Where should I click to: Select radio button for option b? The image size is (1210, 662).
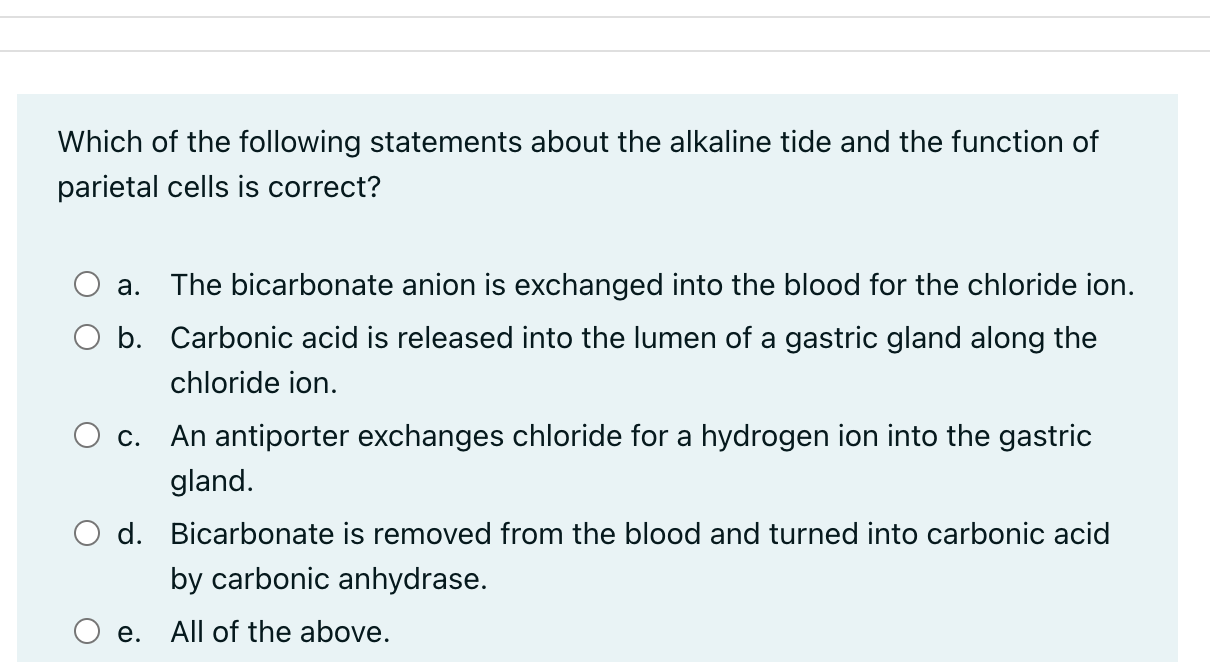click(x=90, y=338)
